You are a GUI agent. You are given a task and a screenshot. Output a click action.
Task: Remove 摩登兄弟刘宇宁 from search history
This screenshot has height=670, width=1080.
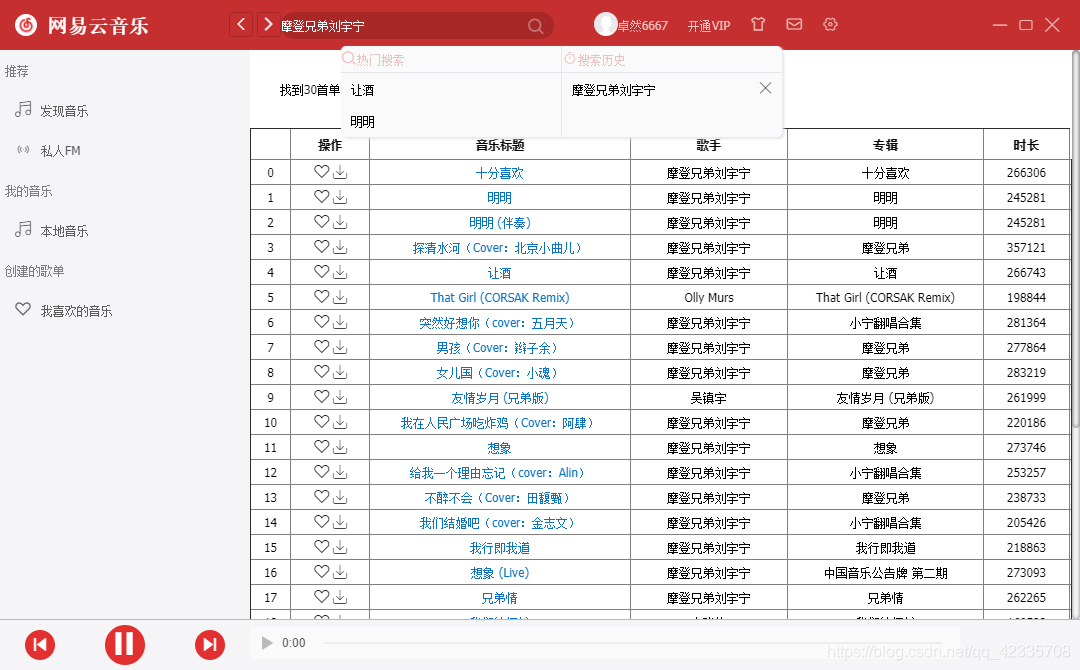pyautogui.click(x=765, y=88)
